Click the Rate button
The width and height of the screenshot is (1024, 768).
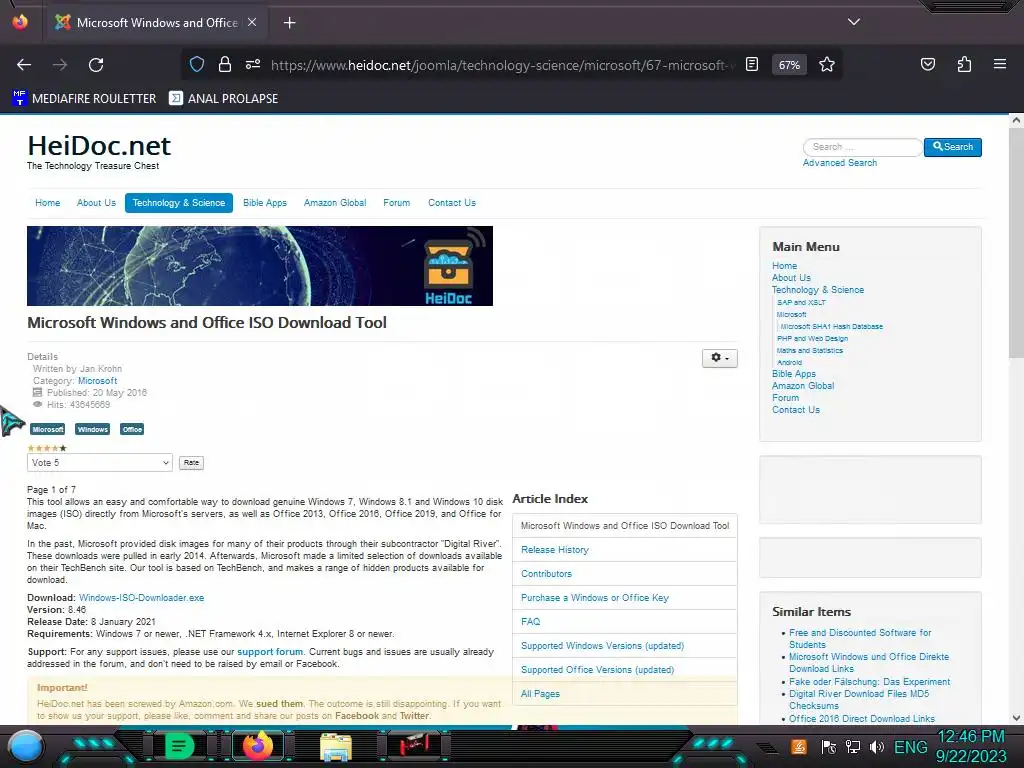pyautogui.click(x=191, y=462)
